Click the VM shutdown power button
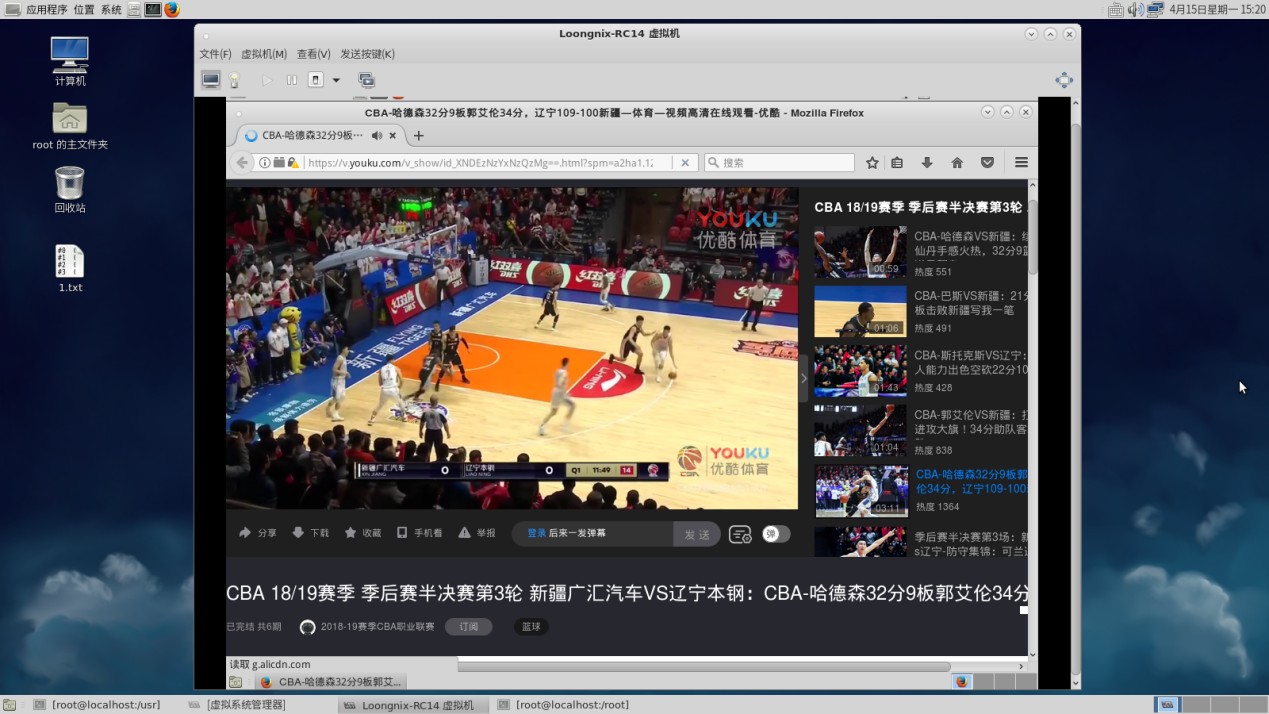1269x714 pixels. tap(316, 80)
